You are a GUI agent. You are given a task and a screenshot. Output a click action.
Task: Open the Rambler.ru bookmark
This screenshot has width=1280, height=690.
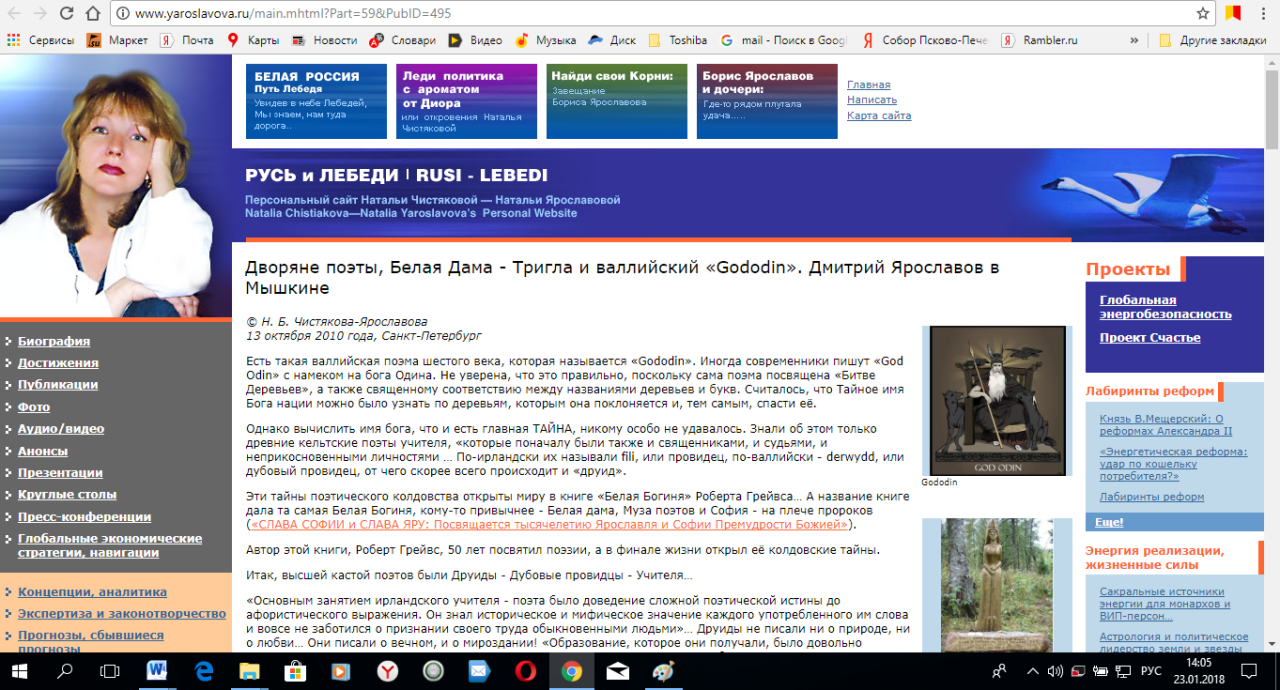pyautogui.click(x=1040, y=40)
